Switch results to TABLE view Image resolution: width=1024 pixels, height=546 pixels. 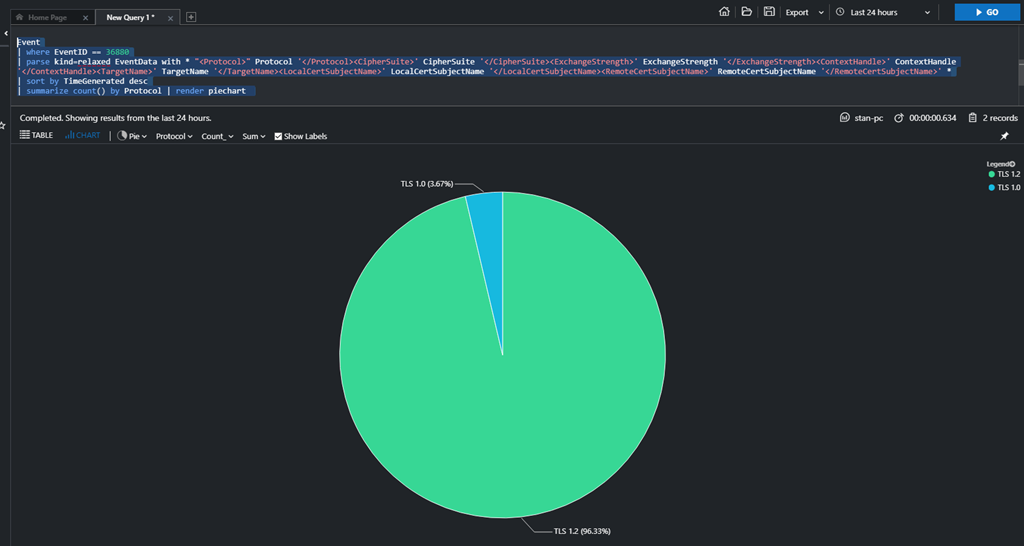tap(37, 135)
